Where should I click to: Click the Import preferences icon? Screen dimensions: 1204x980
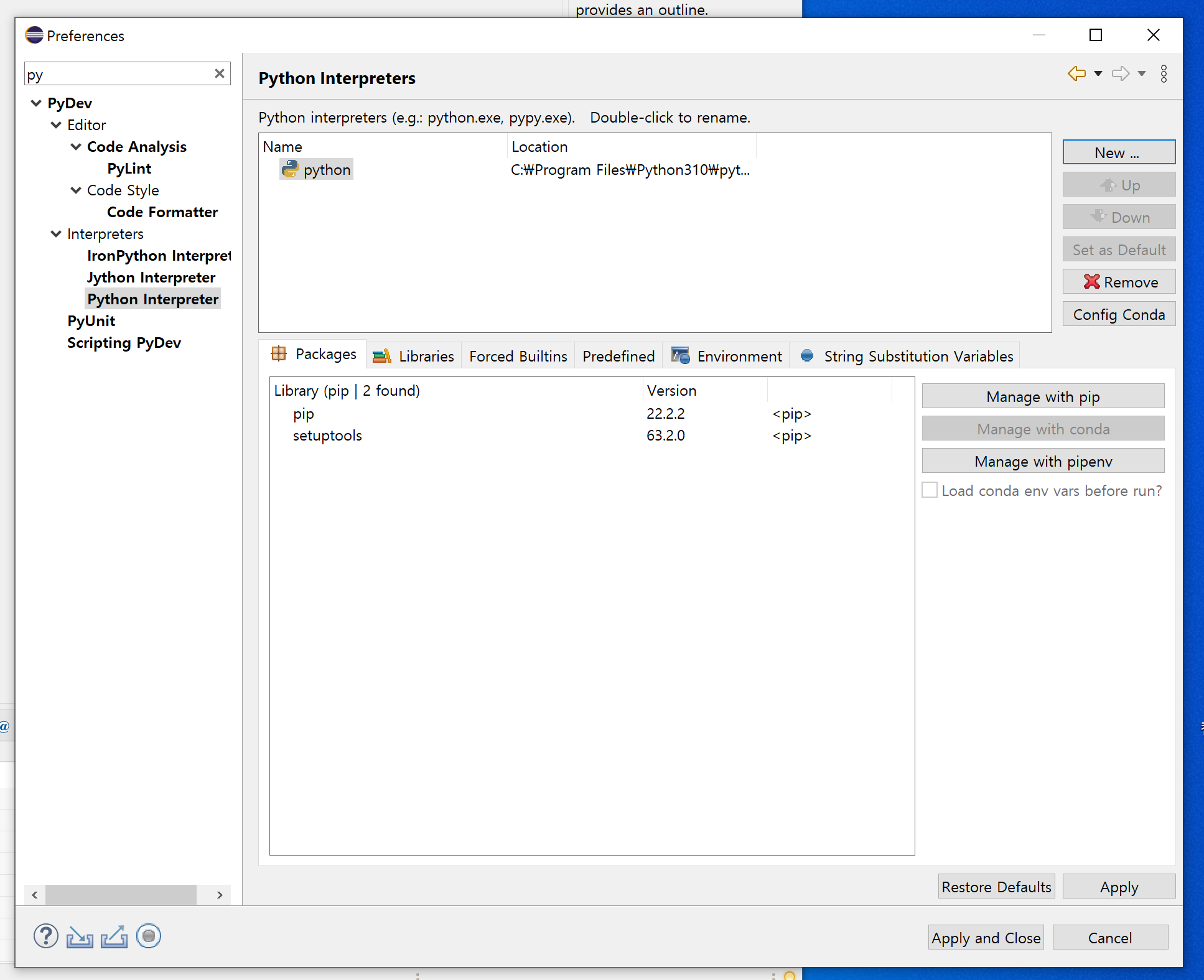(x=80, y=936)
